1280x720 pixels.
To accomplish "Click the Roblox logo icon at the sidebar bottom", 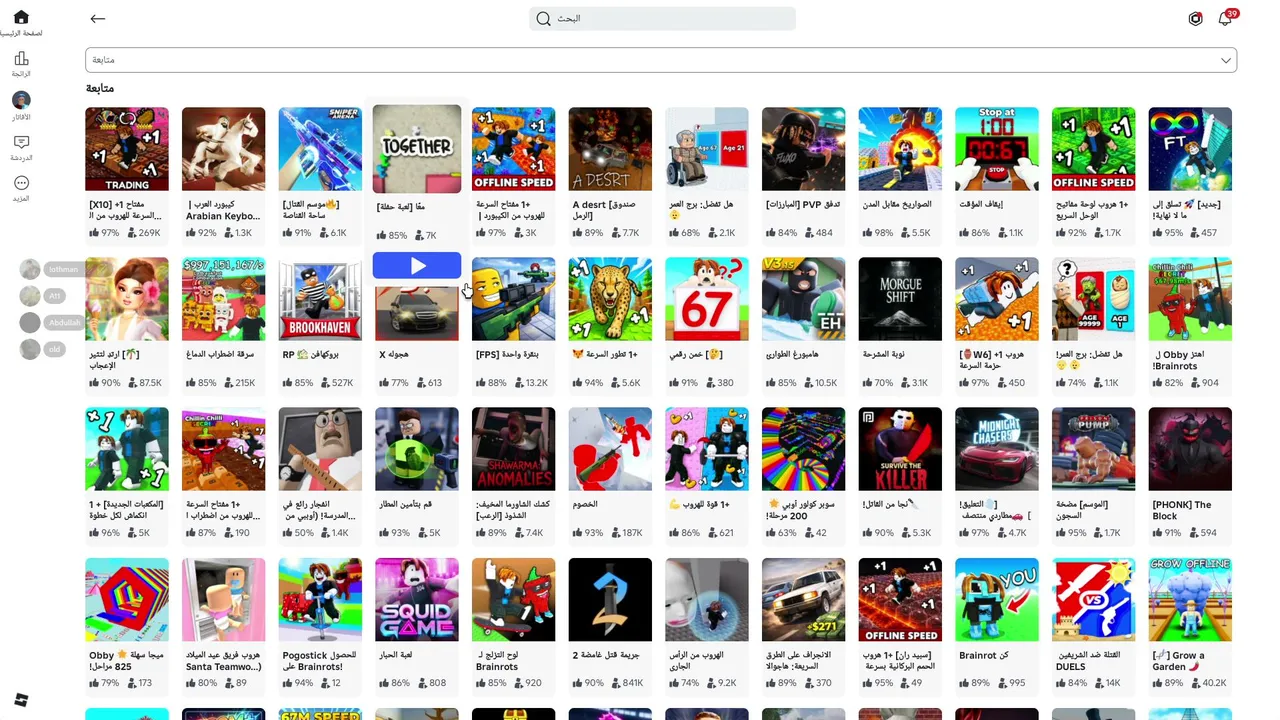I will [x=21, y=700].
